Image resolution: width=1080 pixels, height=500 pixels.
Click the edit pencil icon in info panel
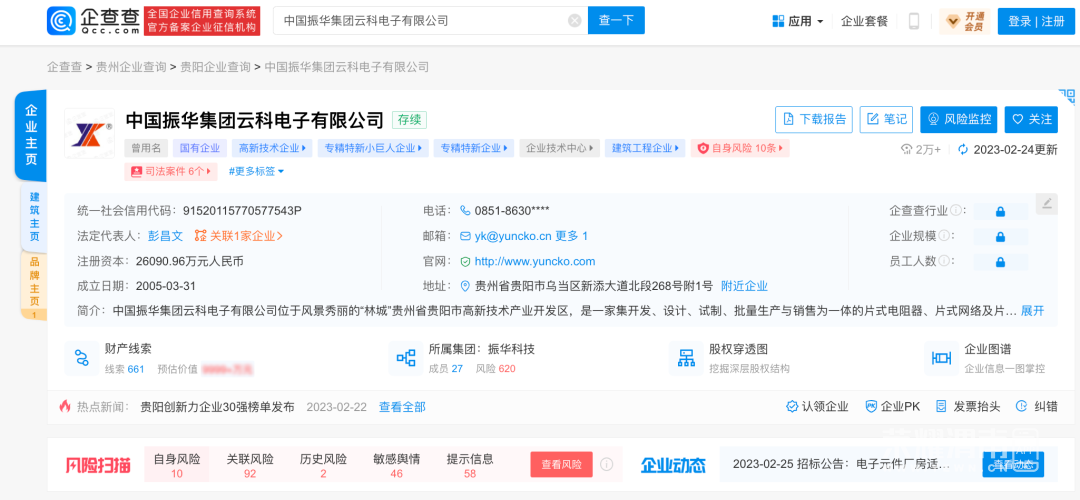tap(1046, 203)
